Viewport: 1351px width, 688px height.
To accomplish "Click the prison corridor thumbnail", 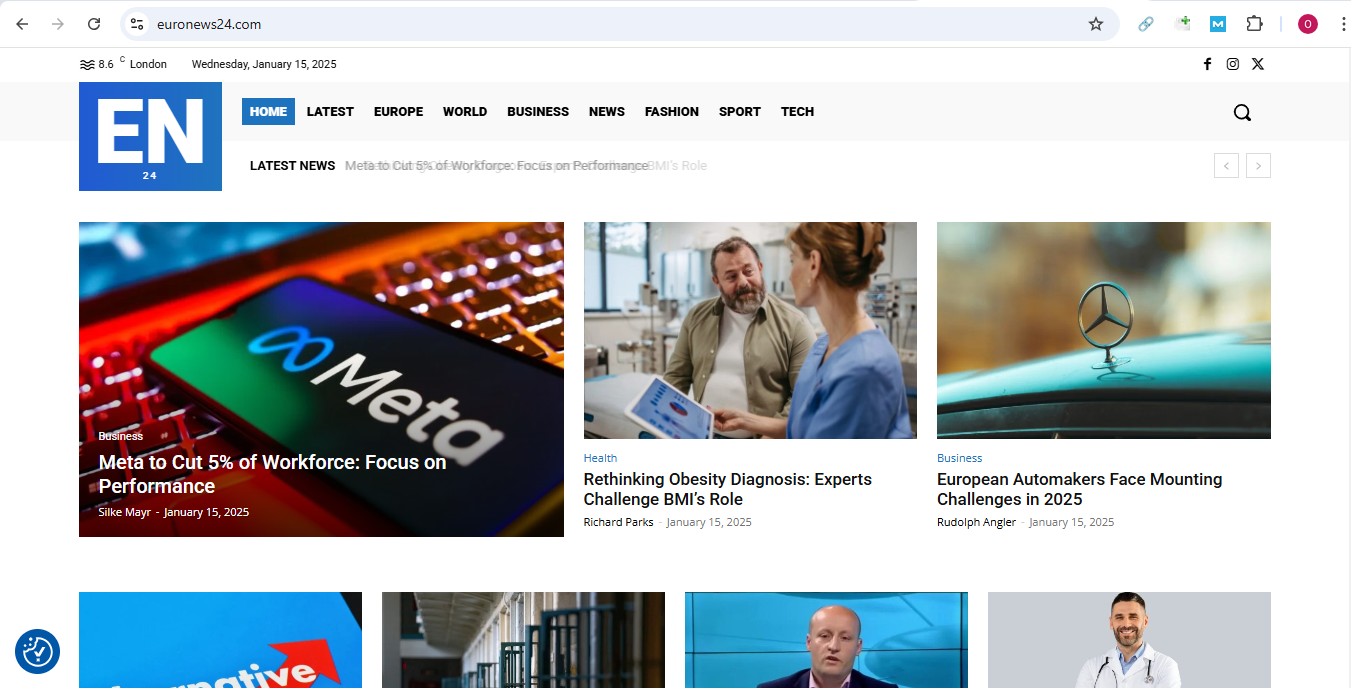I will [523, 640].
